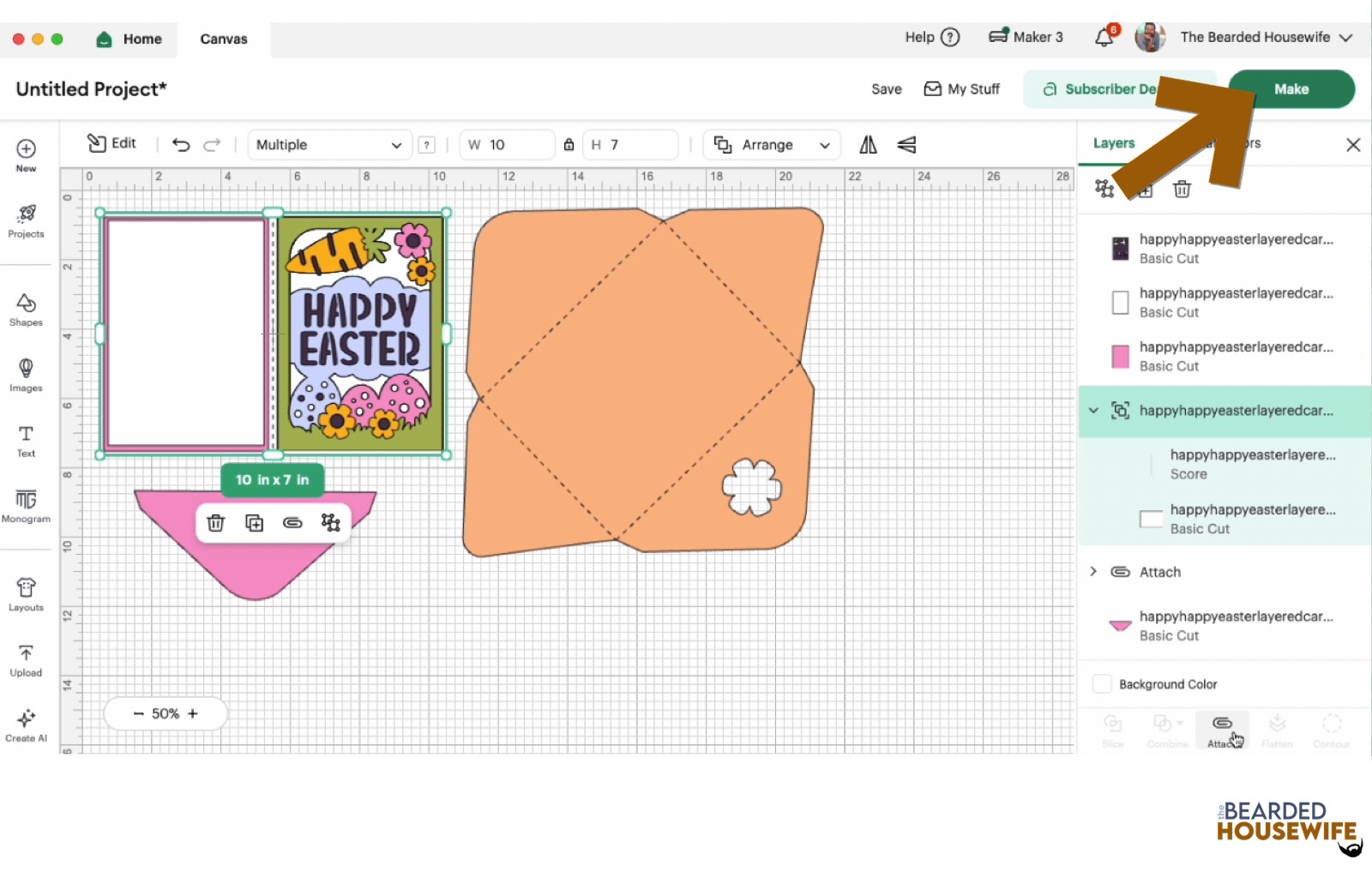The image size is (1372, 872).
Task: Select the Layers tab
Action: (x=1114, y=143)
